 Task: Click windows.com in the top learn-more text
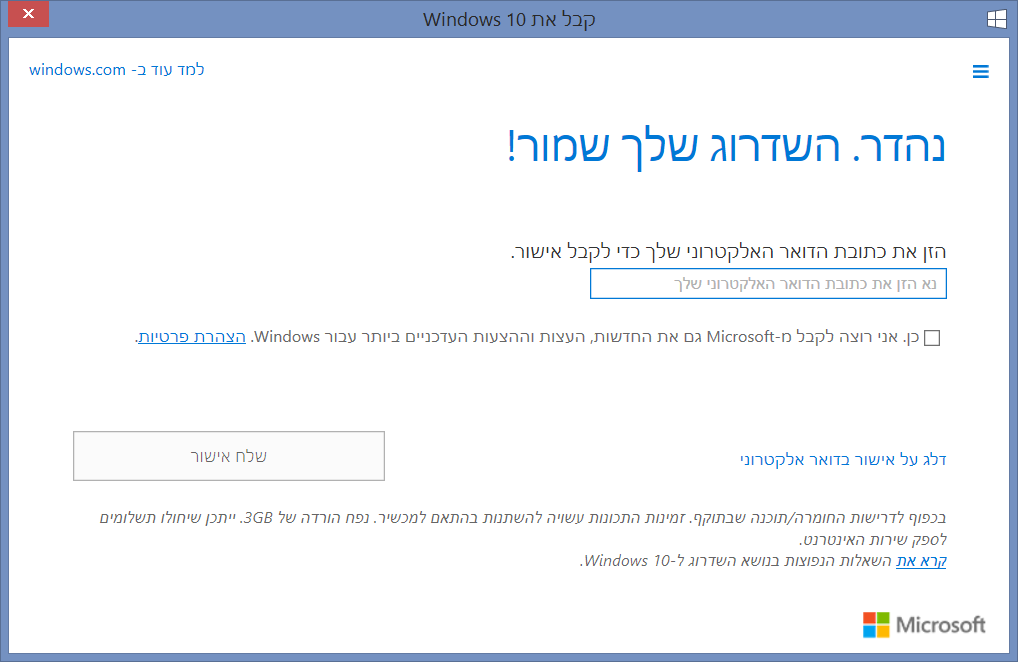point(75,71)
